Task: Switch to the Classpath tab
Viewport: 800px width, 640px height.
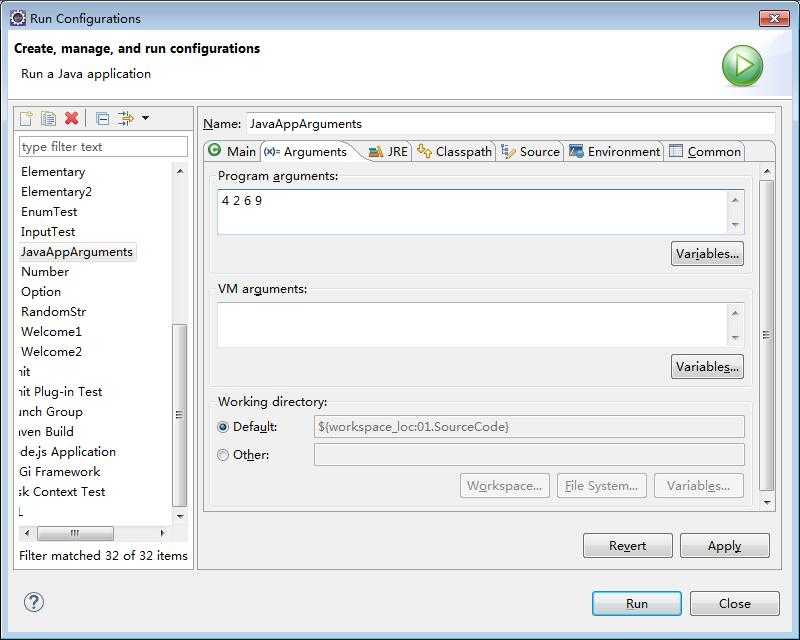Action: coord(455,151)
